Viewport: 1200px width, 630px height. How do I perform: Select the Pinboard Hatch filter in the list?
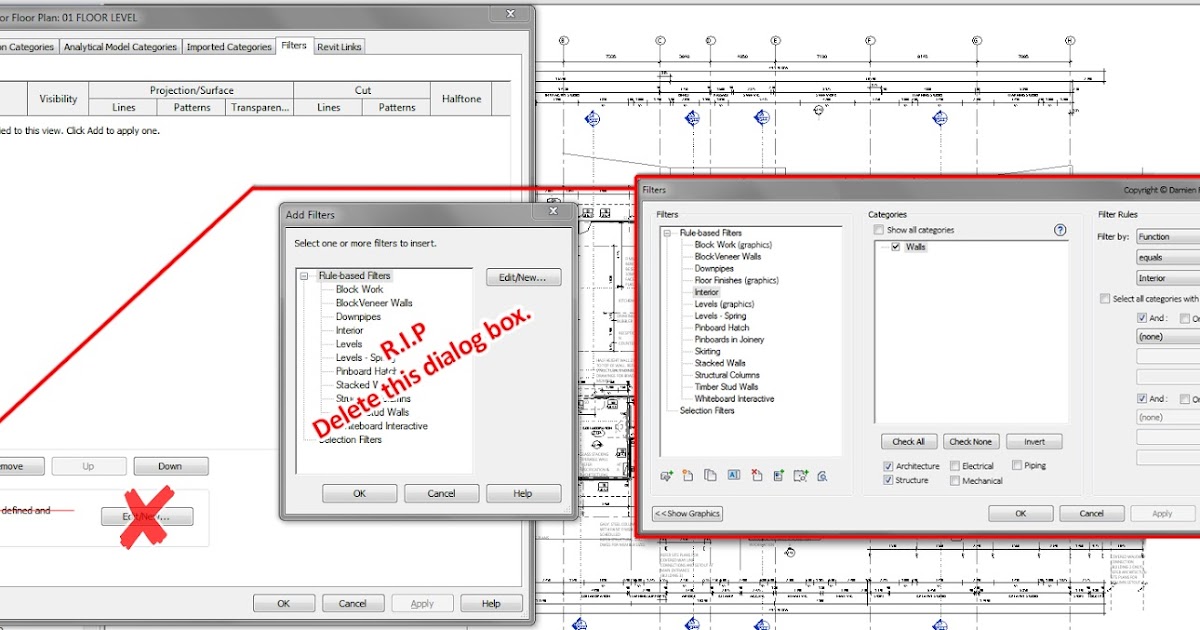720,327
